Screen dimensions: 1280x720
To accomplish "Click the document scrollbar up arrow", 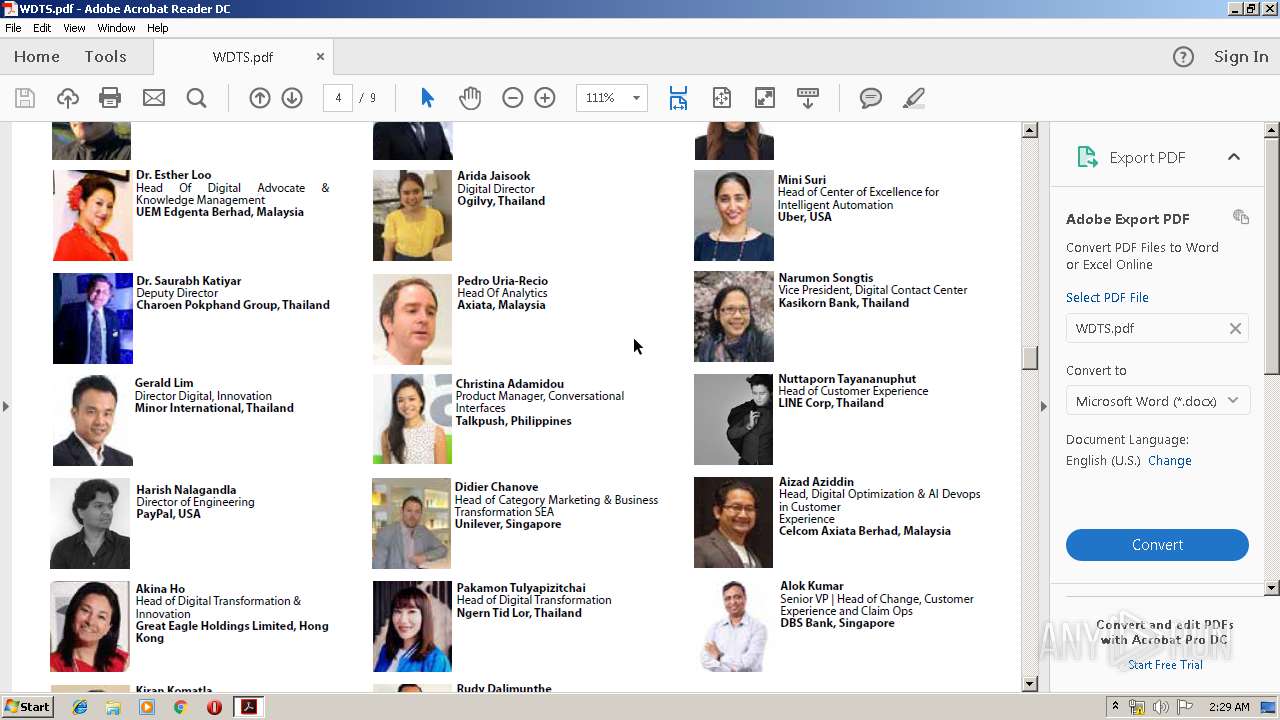I will (1030, 130).
